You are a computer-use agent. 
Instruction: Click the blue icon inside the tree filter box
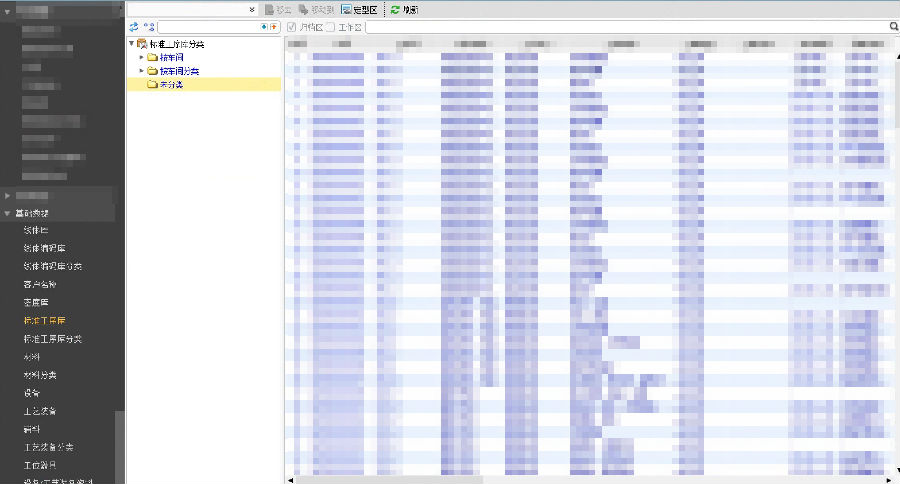coord(264,27)
